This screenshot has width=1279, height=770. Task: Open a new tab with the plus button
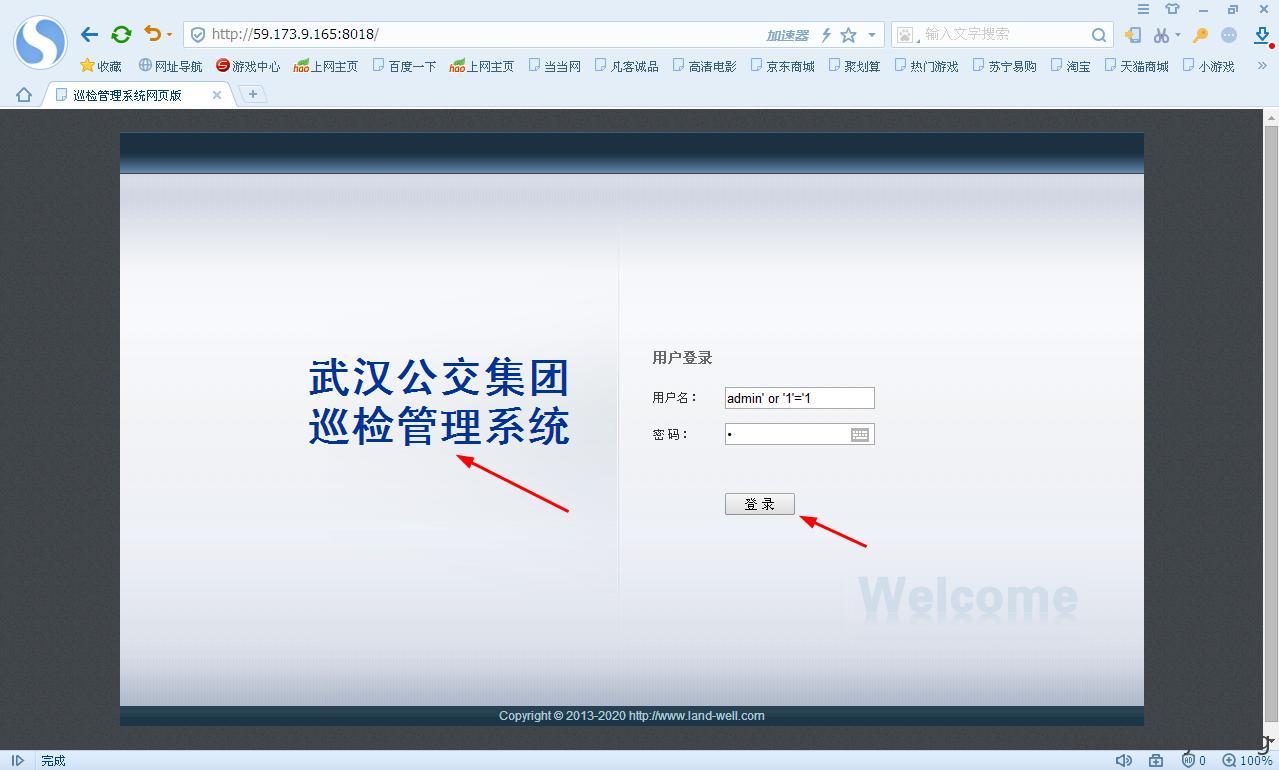(x=253, y=94)
